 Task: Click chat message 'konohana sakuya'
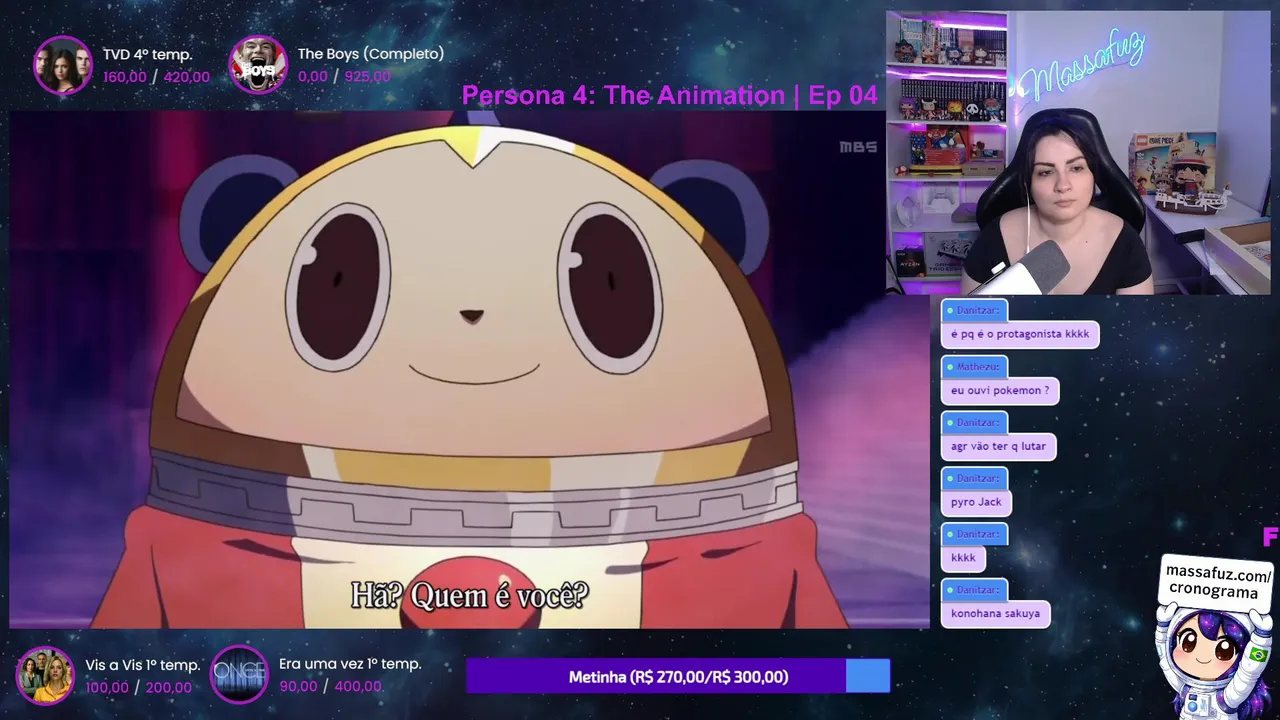995,614
